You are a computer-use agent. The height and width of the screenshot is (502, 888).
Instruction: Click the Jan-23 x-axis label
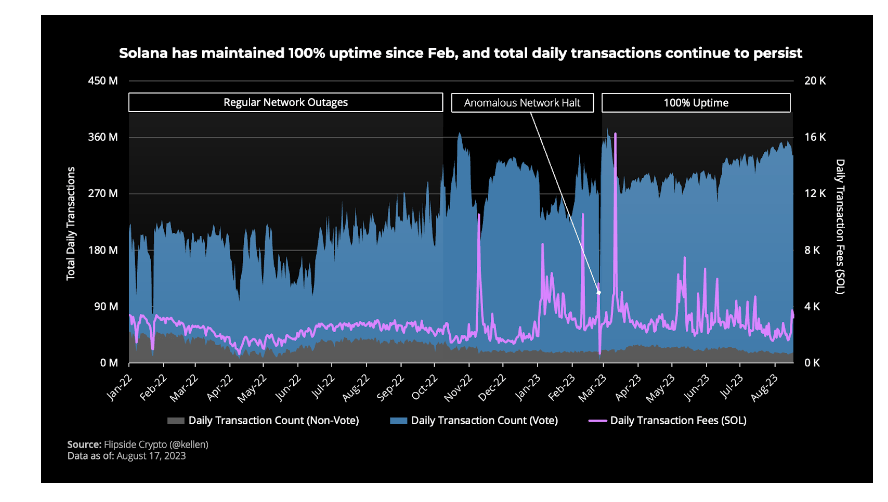point(528,387)
